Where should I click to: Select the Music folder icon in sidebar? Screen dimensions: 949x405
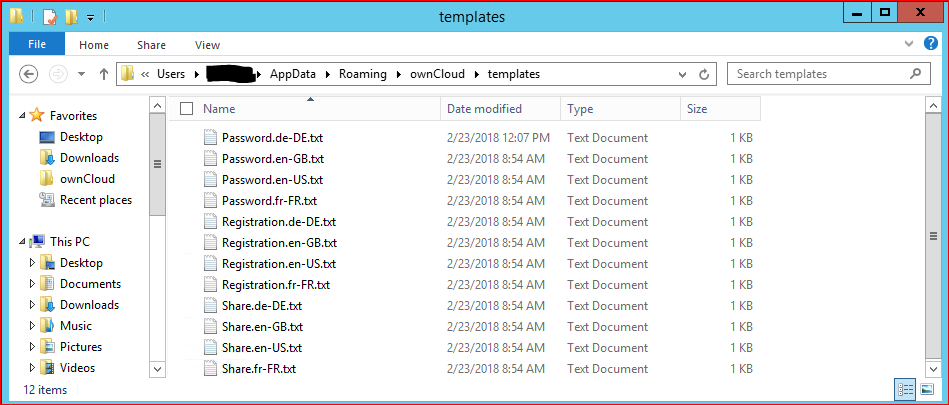48,326
